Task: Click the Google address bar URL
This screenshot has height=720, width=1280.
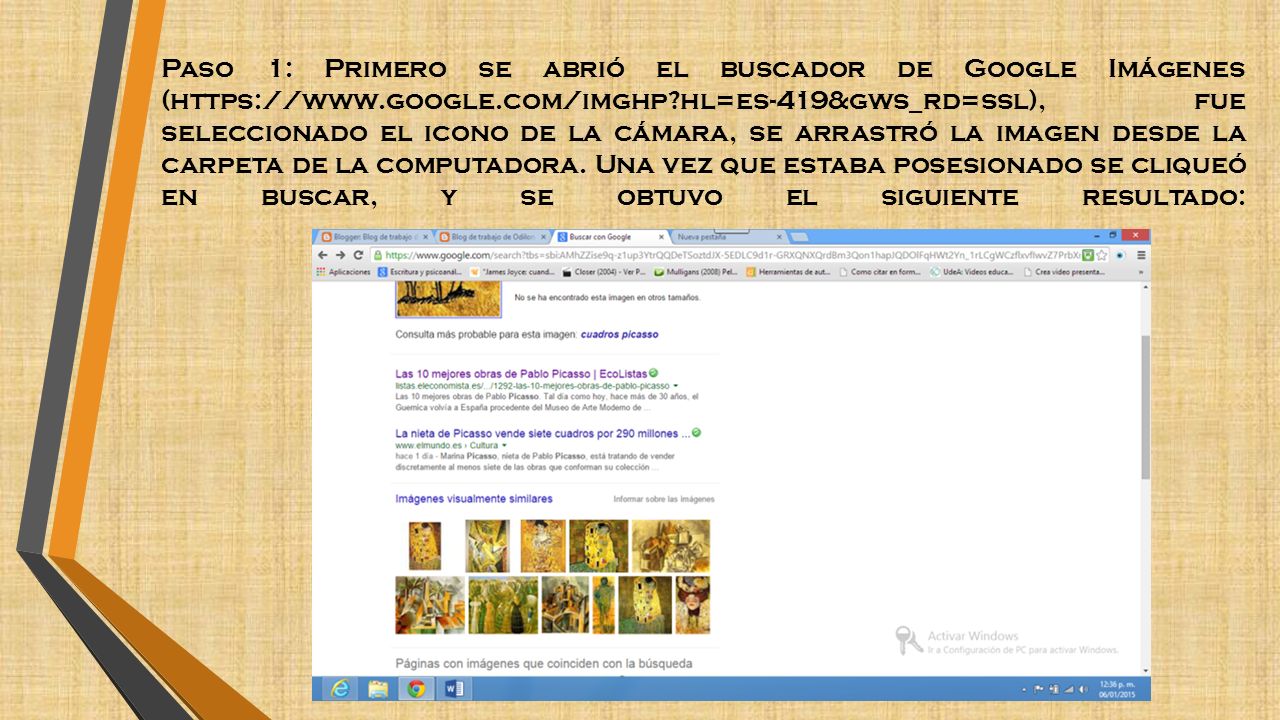Action: pyautogui.click(x=724, y=255)
